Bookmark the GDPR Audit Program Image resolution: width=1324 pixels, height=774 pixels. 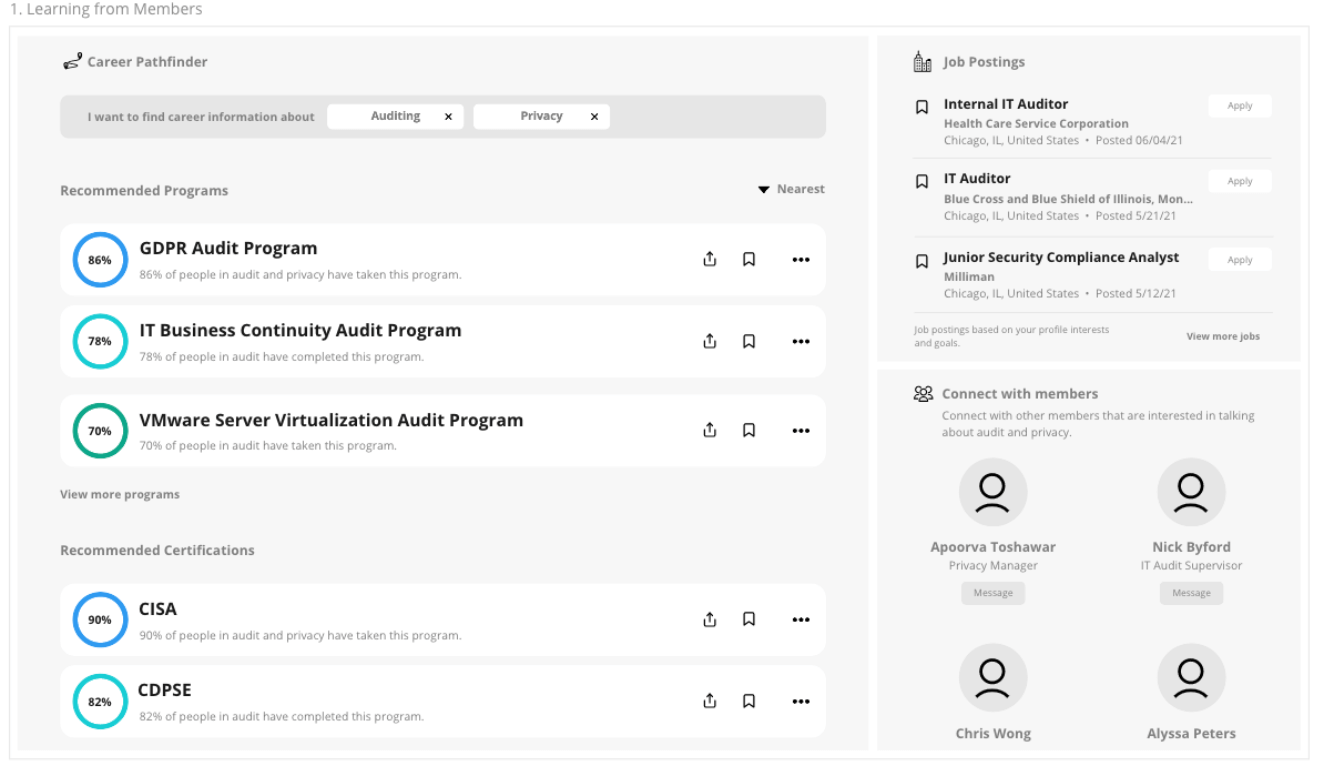click(x=748, y=260)
